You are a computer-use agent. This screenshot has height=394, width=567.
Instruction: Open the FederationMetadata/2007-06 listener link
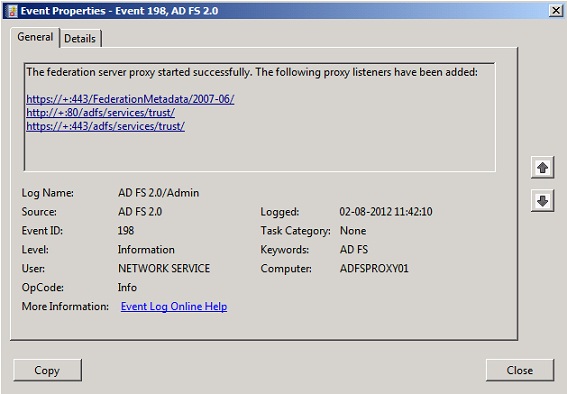130,99
